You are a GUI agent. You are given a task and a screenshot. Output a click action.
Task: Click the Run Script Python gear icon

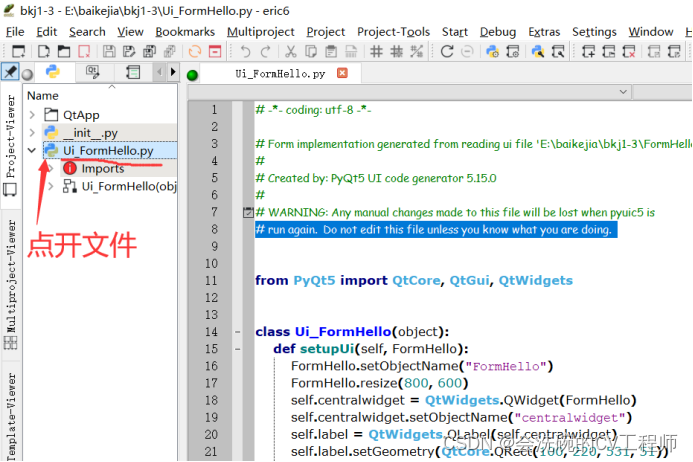[492, 51]
